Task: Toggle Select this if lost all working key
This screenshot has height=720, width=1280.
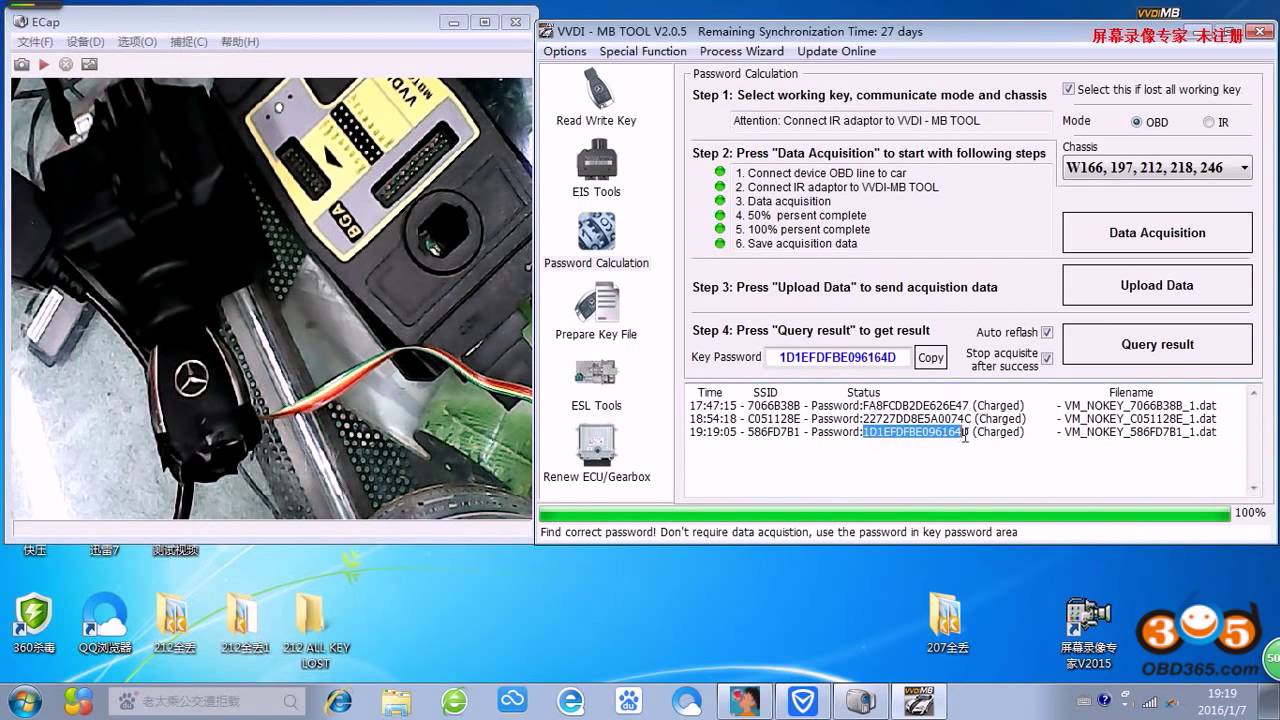Action: point(1068,89)
